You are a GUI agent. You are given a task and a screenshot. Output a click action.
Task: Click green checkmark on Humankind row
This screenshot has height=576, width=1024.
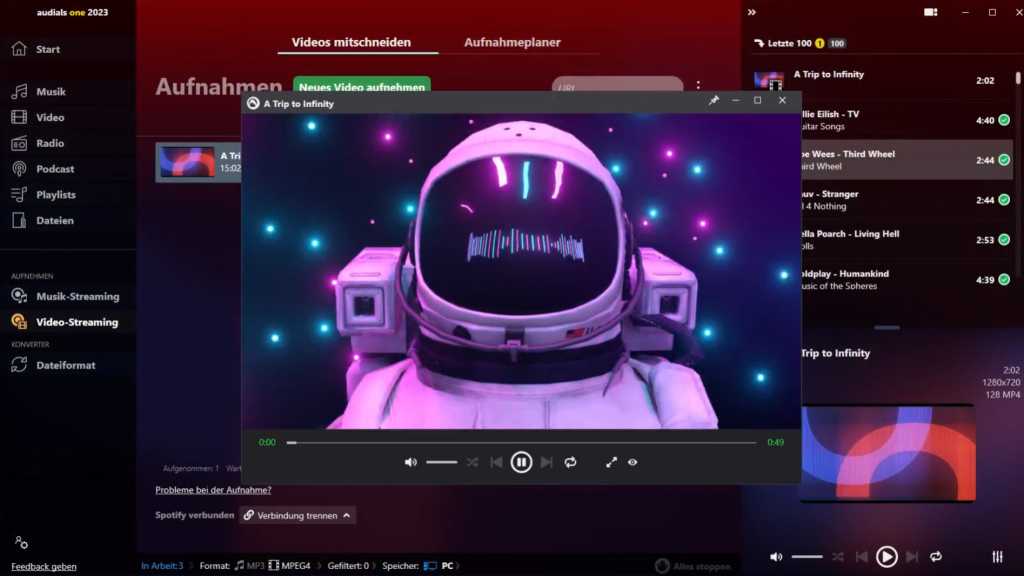point(1004,280)
